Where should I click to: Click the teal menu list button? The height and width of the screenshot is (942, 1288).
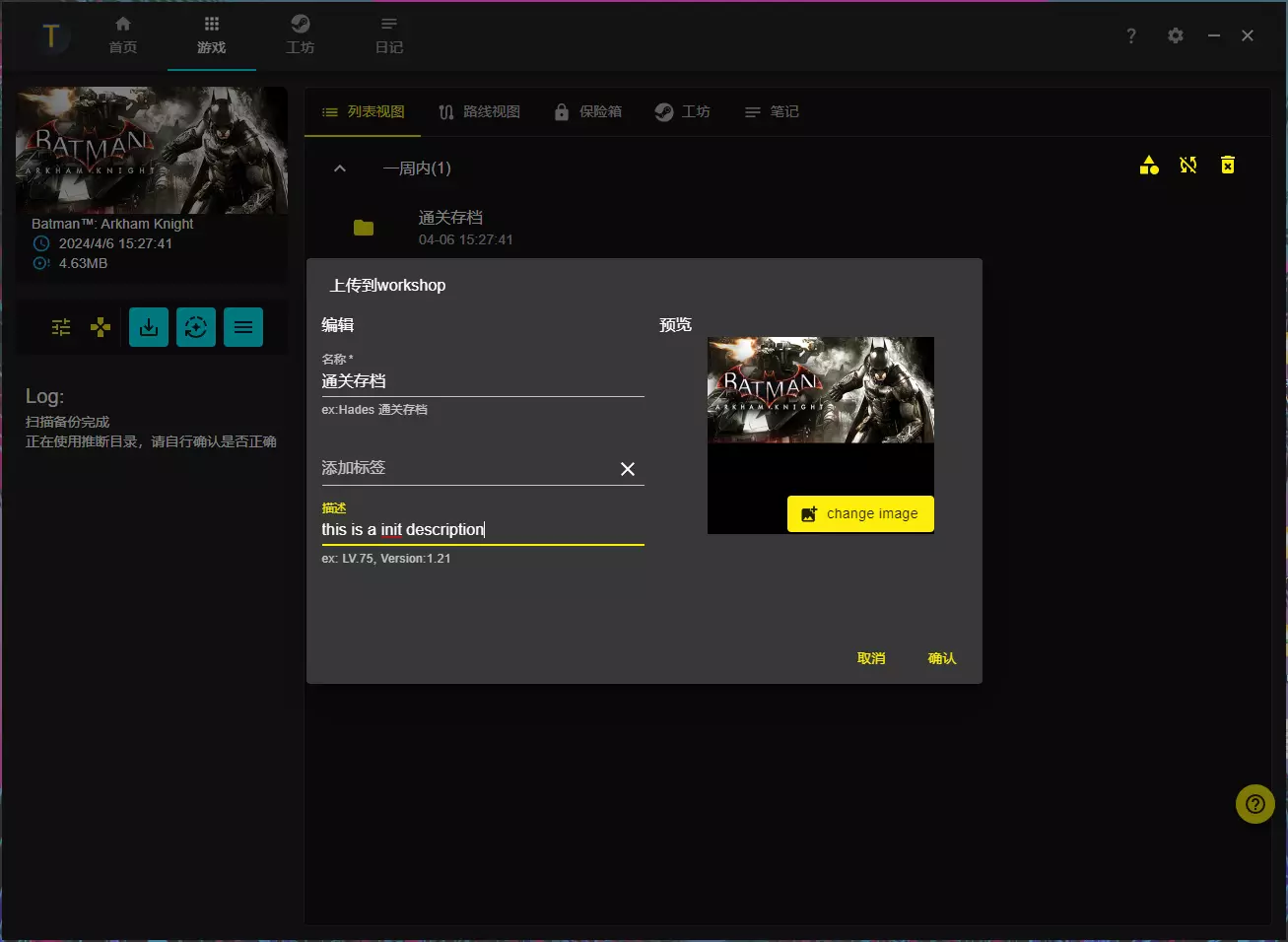pyautogui.click(x=243, y=327)
